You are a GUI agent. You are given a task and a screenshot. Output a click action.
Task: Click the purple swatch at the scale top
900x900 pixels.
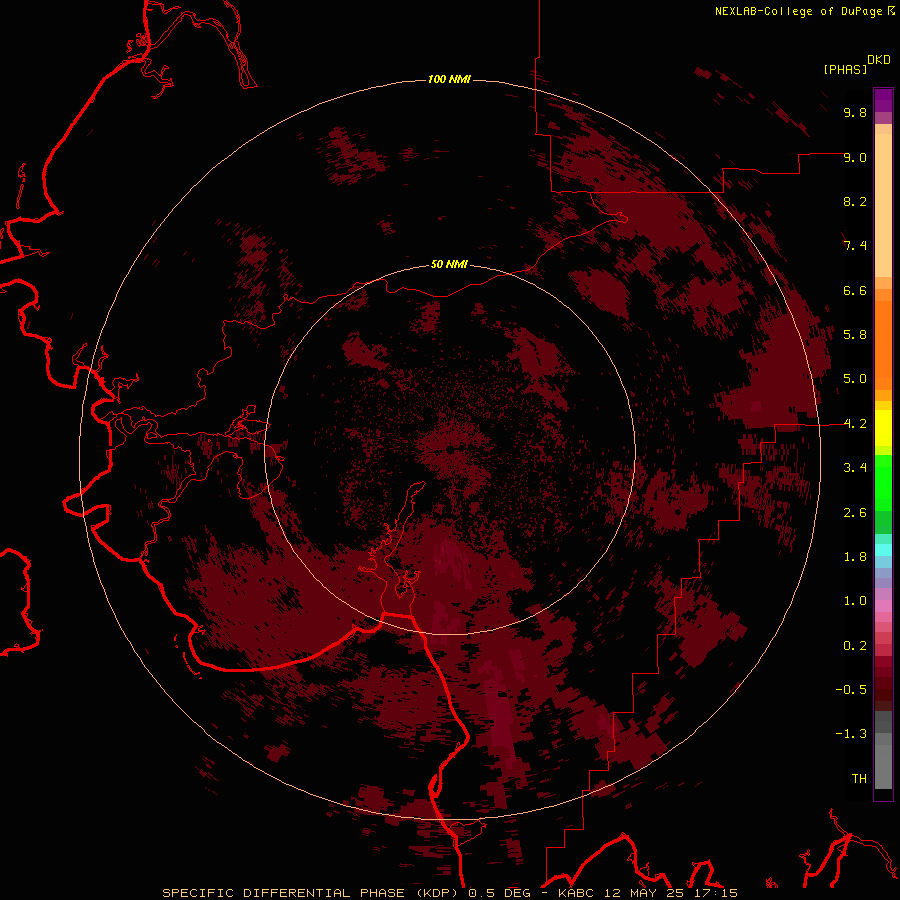(883, 100)
